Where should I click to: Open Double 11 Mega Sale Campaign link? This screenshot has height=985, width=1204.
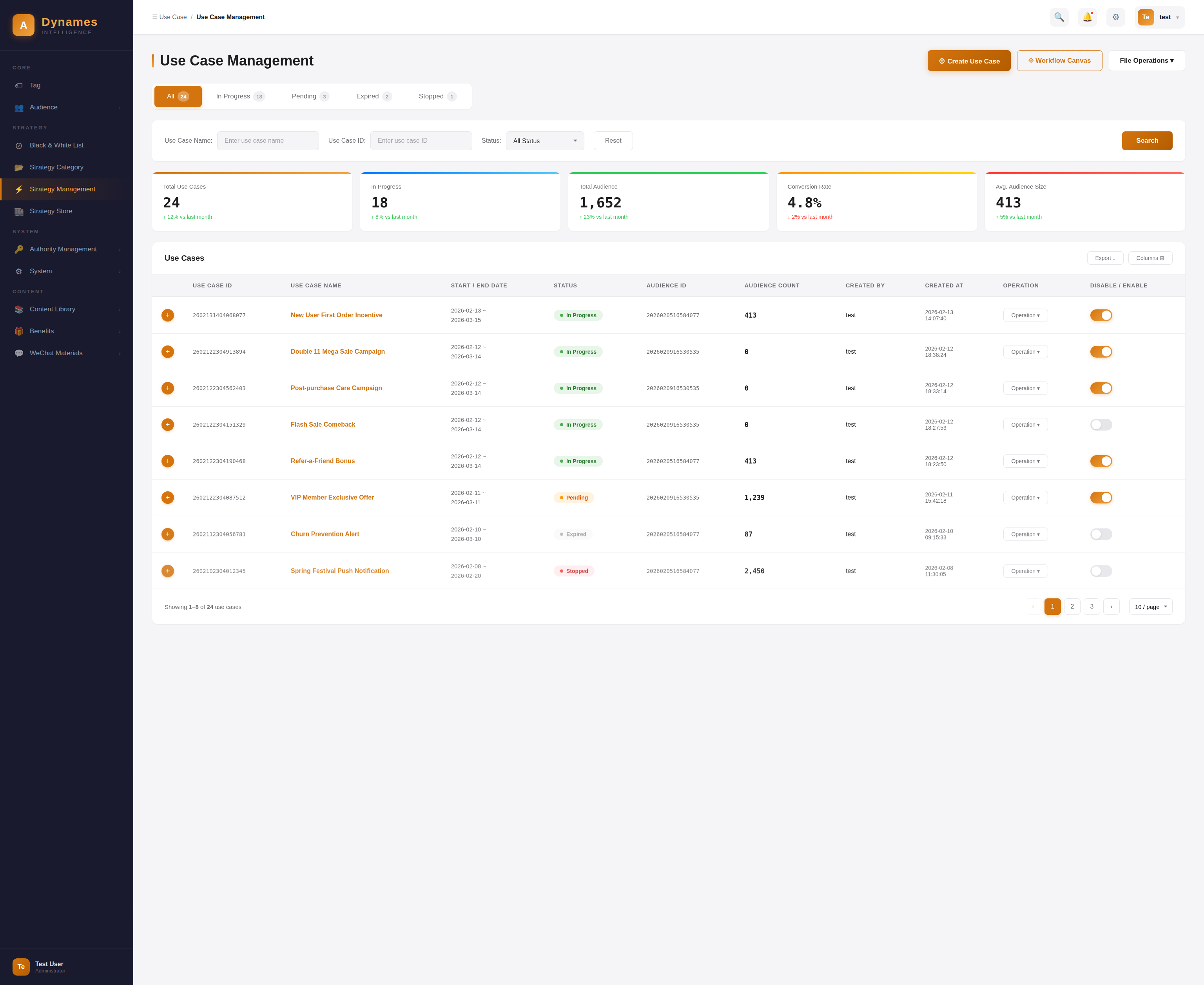point(337,352)
